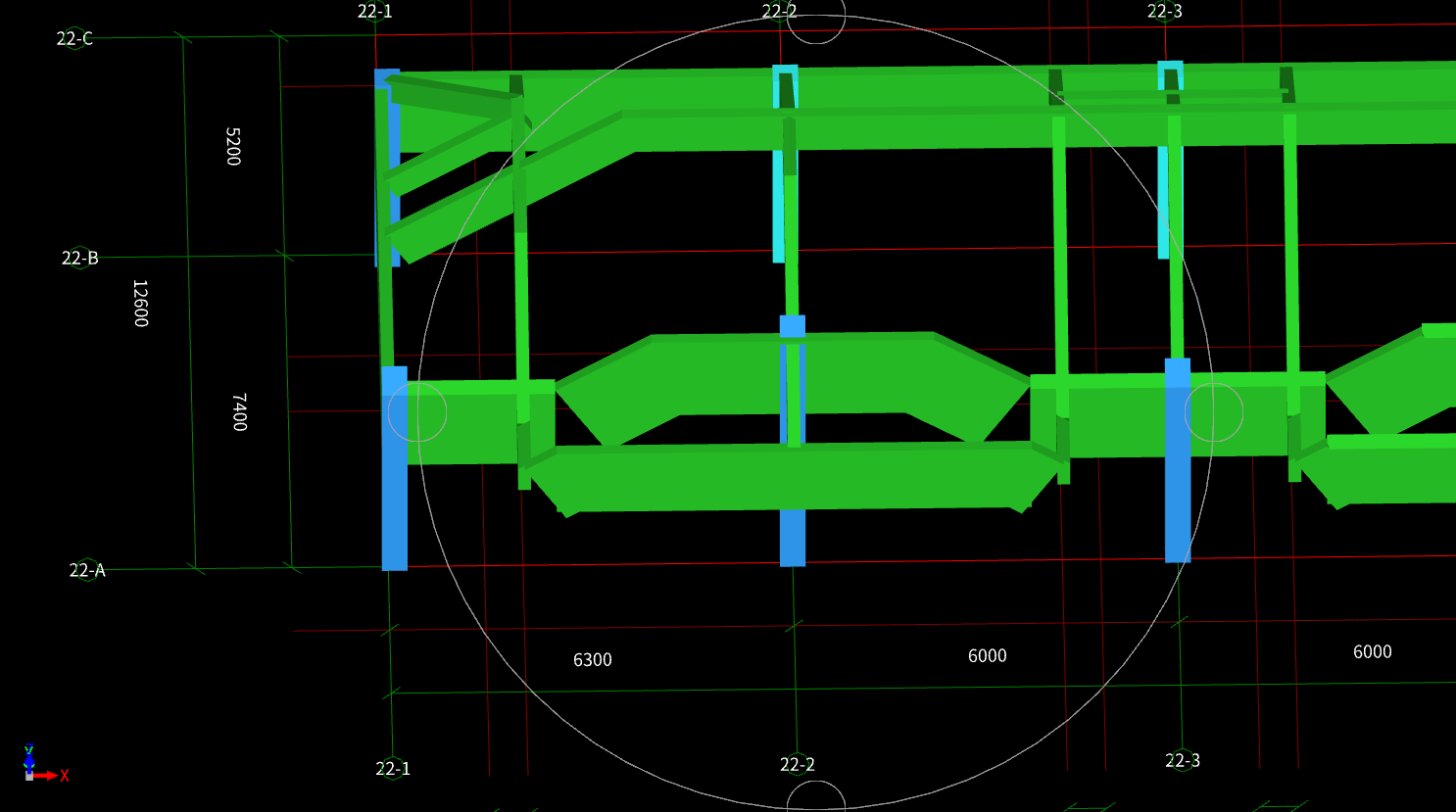Select the bottom 22-1 grid label
The width and height of the screenshot is (1456, 812).
coord(393,768)
